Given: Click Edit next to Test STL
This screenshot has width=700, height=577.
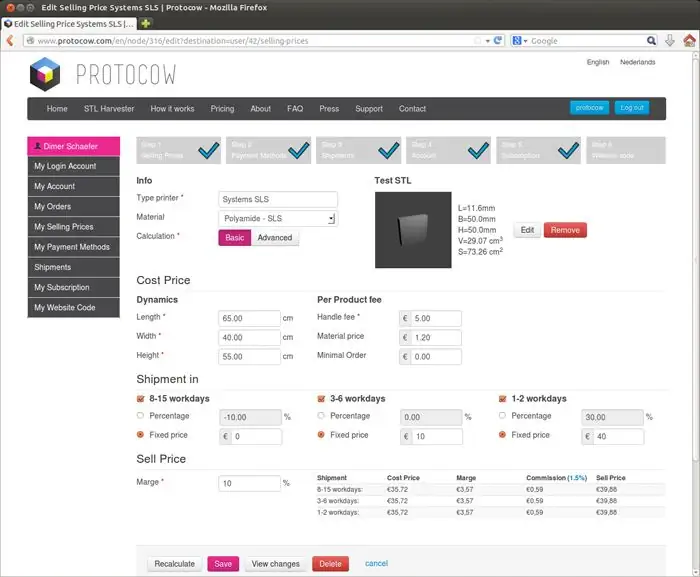Looking at the screenshot, I should click(x=527, y=230).
